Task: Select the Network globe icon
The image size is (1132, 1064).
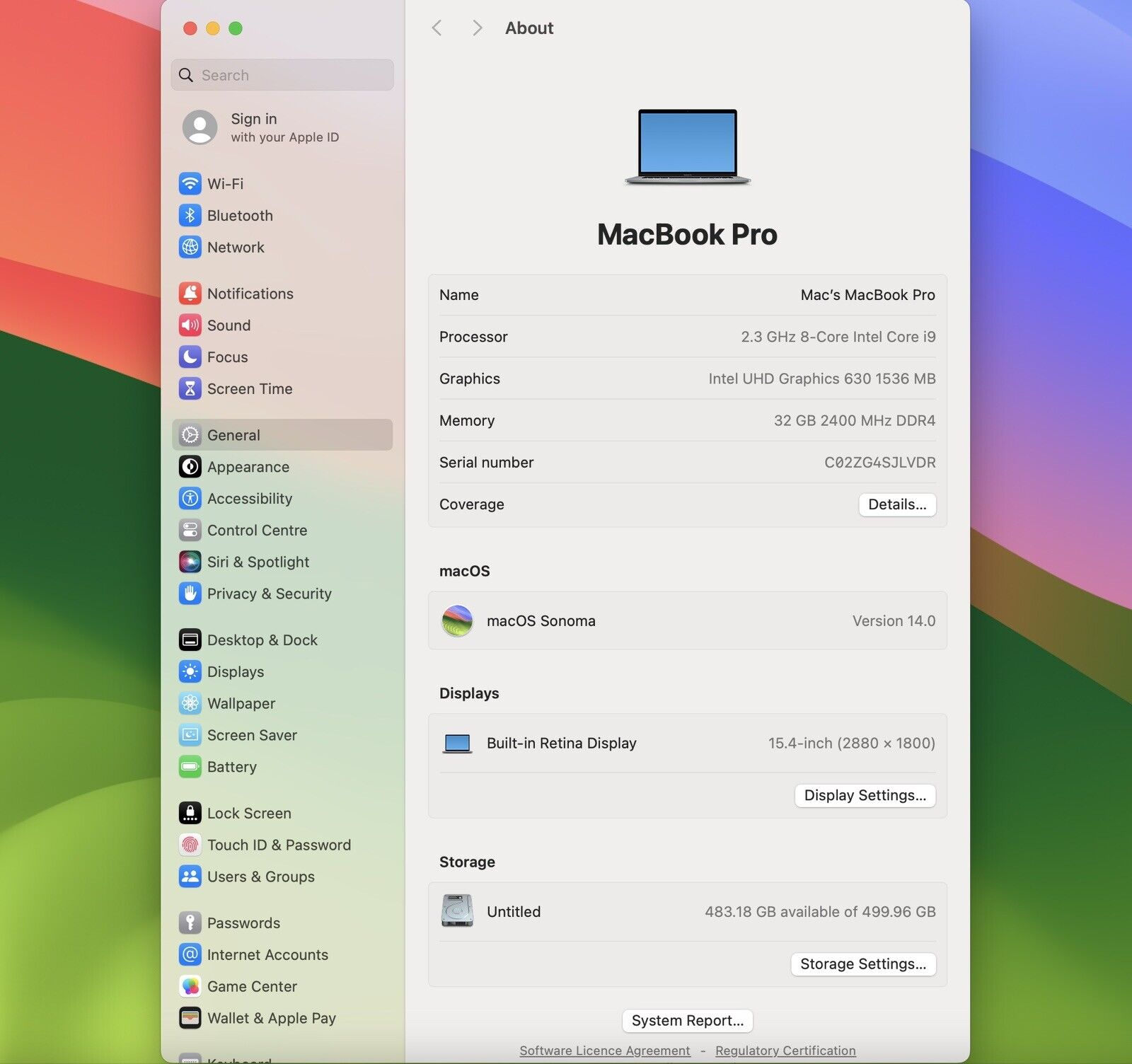Action: click(x=190, y=248)
